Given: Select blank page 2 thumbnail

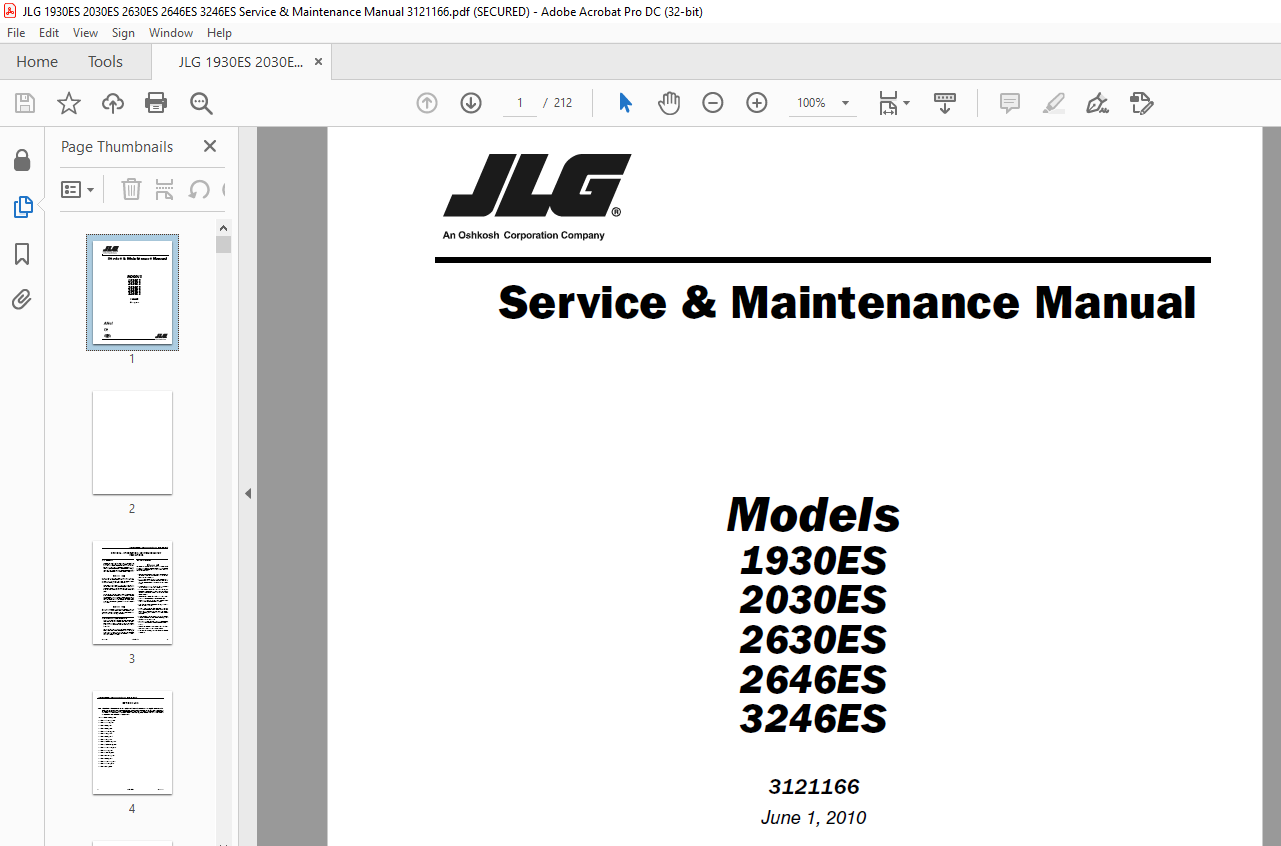Looking at the screenshot, I should coord(132,442).
